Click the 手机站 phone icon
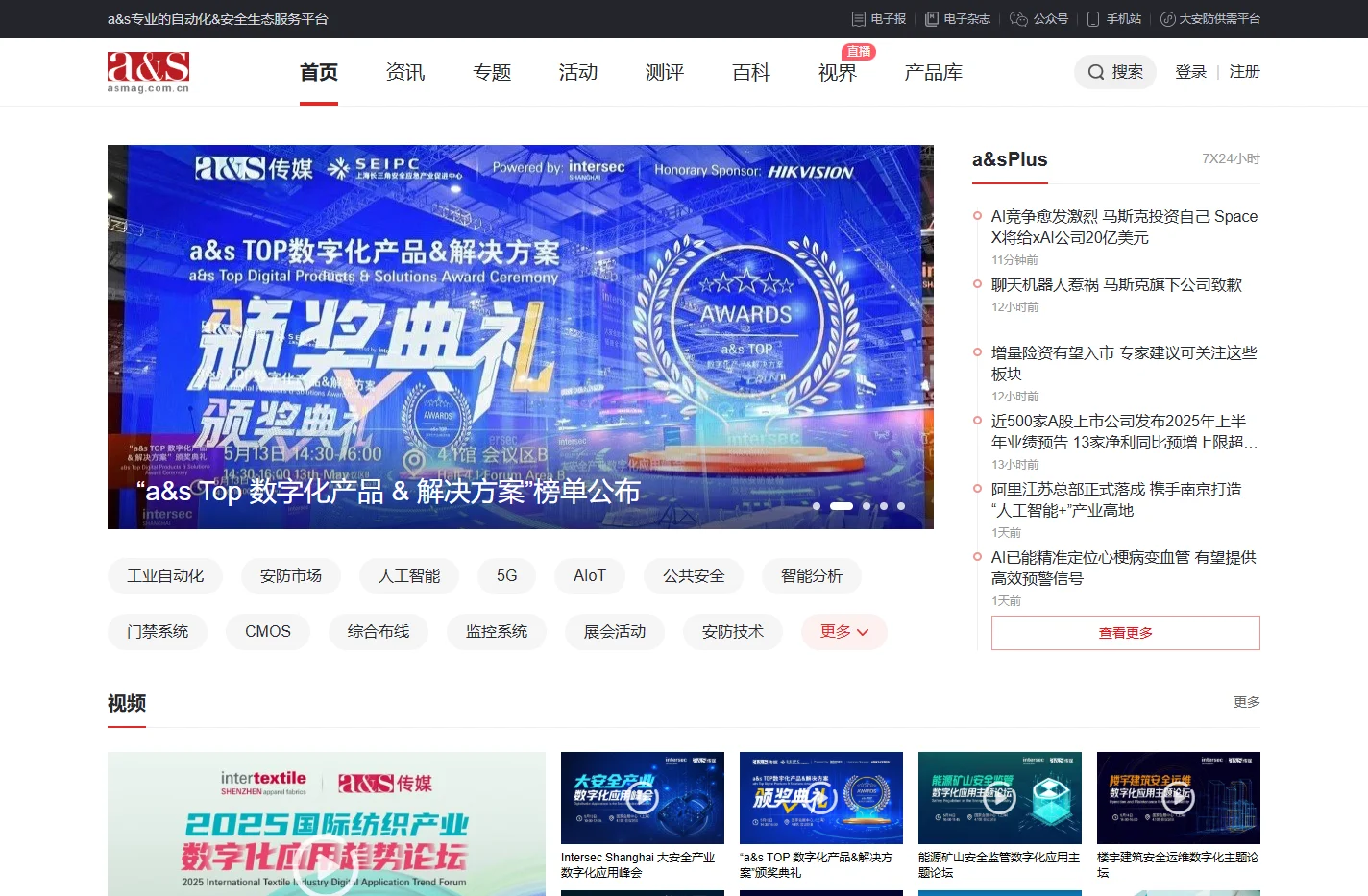 tap(1093, 19)
